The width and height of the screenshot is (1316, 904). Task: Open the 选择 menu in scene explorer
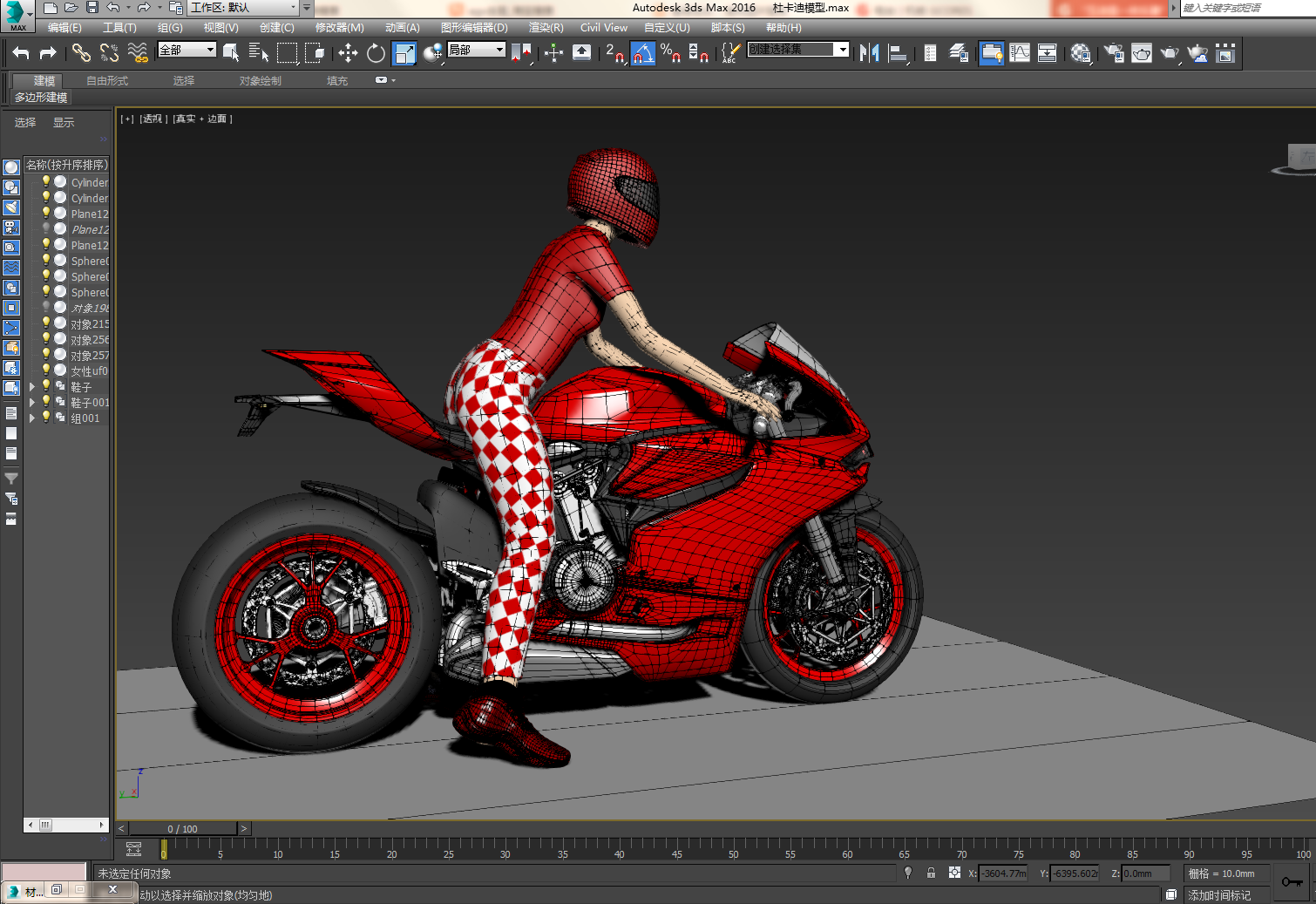(25, 122)
